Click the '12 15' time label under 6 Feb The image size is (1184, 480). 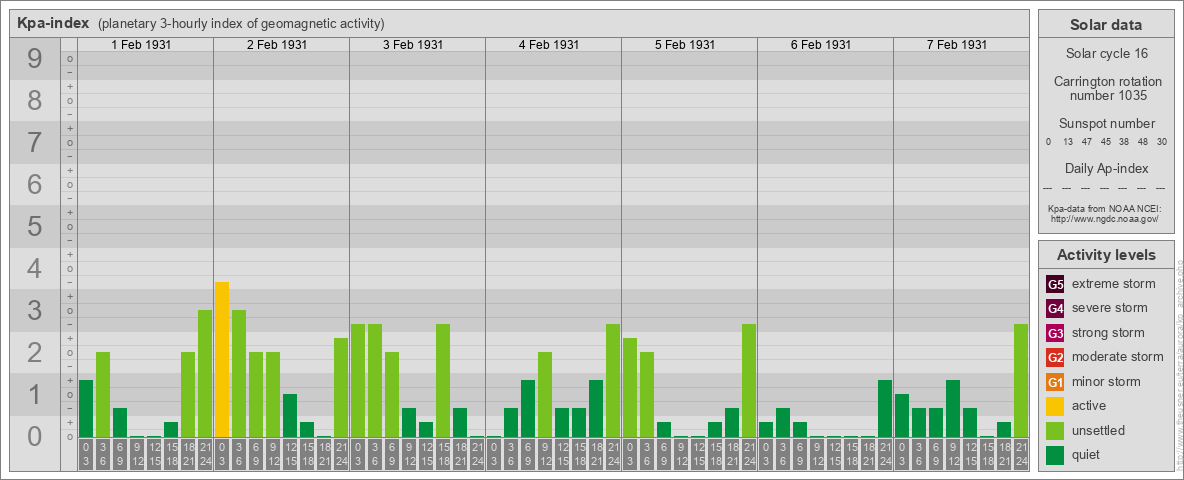click(x=833, y=455)
